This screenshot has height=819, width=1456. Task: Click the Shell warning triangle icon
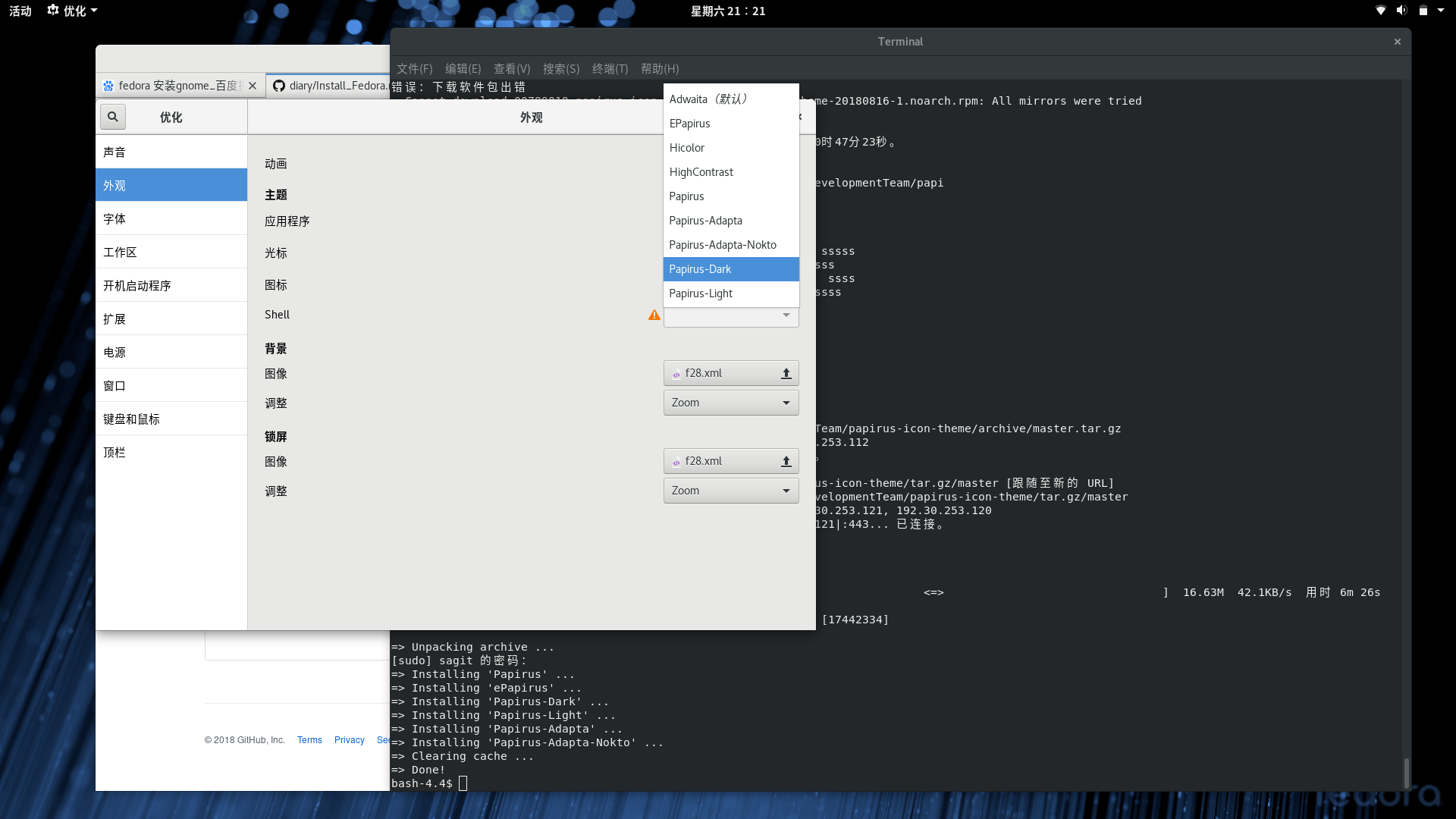pyautogui.click(x=654, y=315)
